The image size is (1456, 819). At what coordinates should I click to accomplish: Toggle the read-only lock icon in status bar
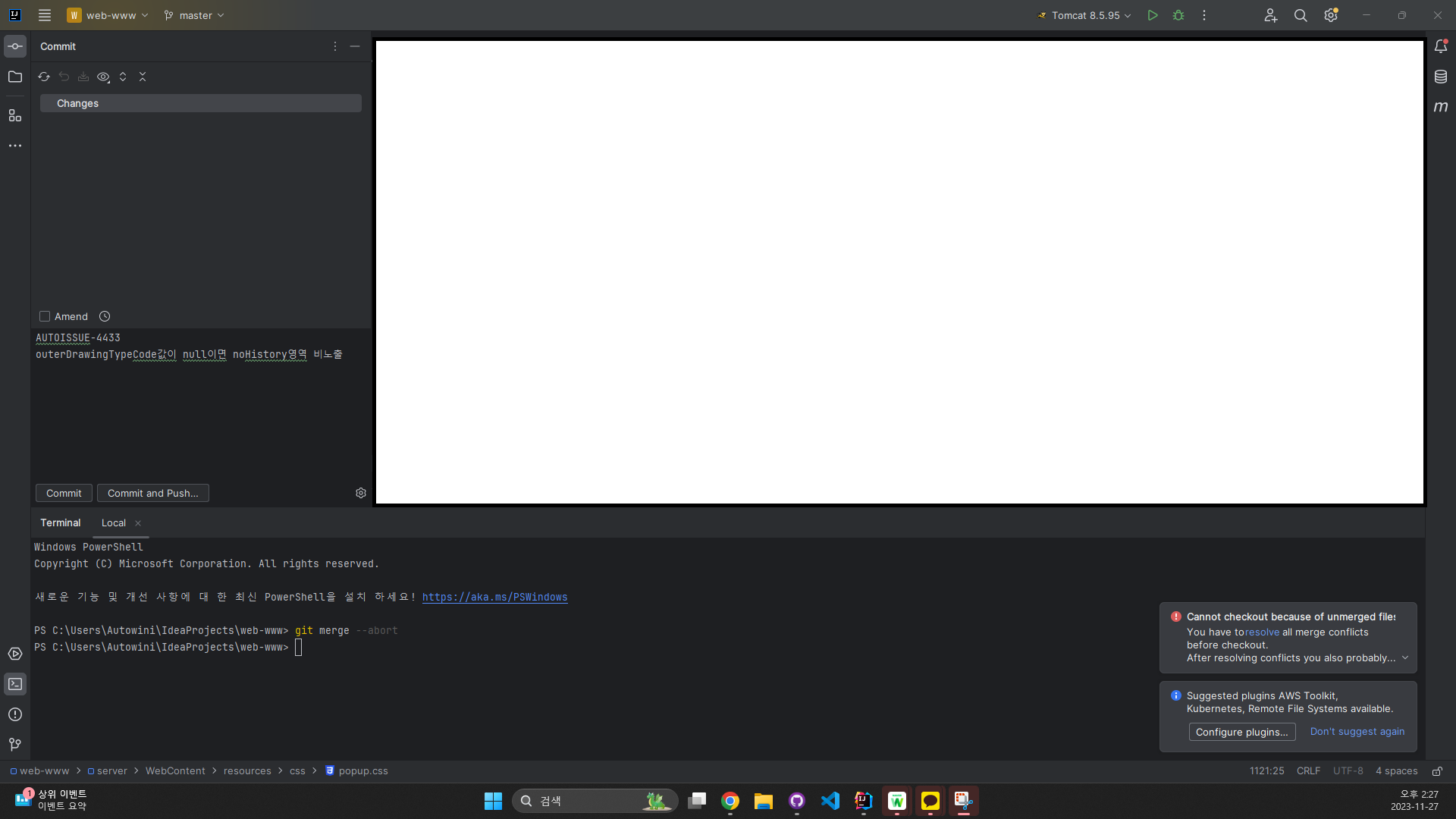click(x=1437, y=771)
